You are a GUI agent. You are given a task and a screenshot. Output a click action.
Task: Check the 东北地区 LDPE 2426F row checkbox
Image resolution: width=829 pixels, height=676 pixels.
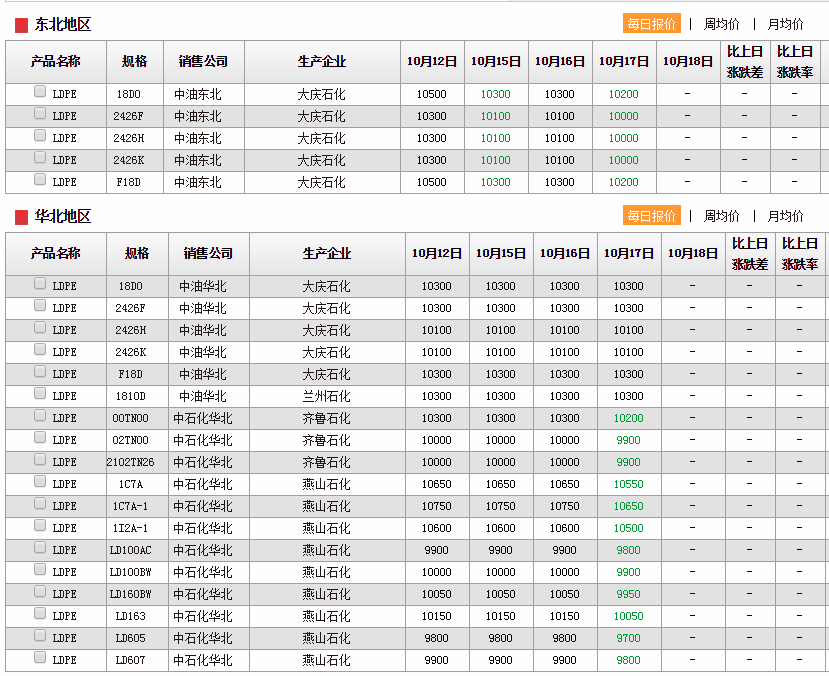click(40, 113)
